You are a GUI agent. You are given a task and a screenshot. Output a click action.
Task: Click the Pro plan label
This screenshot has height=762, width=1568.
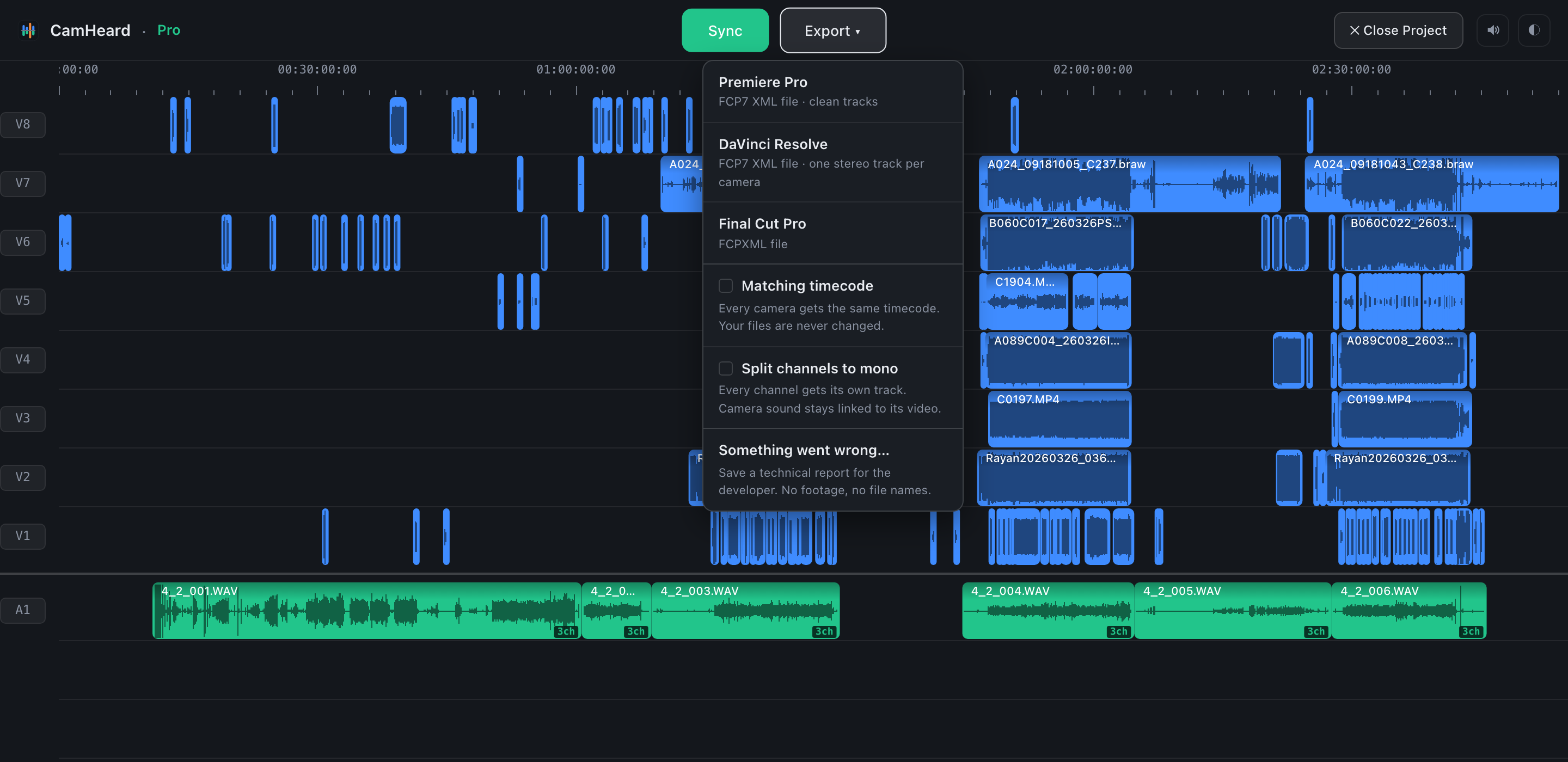click(x=169, y=30)
